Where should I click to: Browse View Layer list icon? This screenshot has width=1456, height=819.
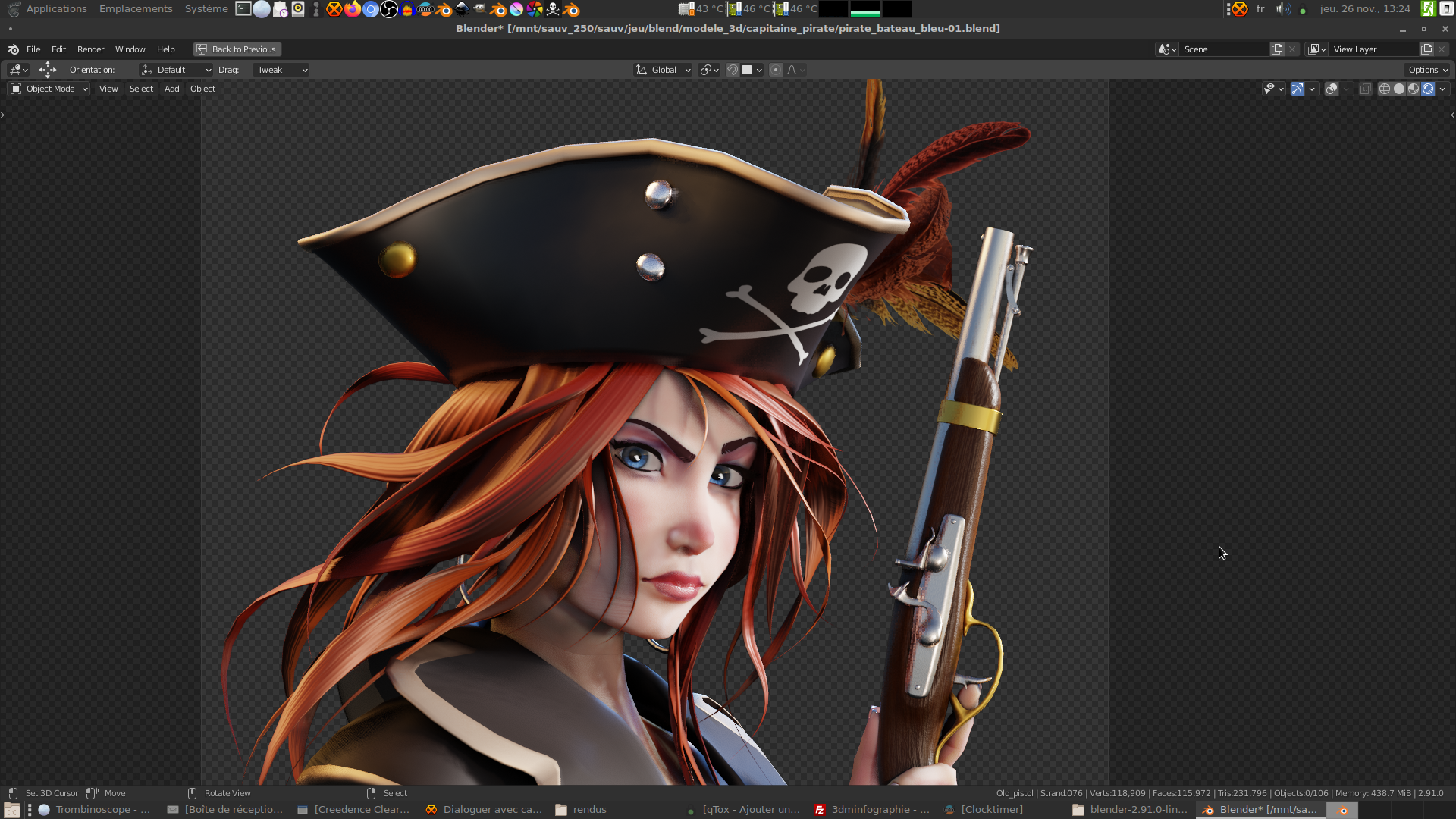[1317, 49]
